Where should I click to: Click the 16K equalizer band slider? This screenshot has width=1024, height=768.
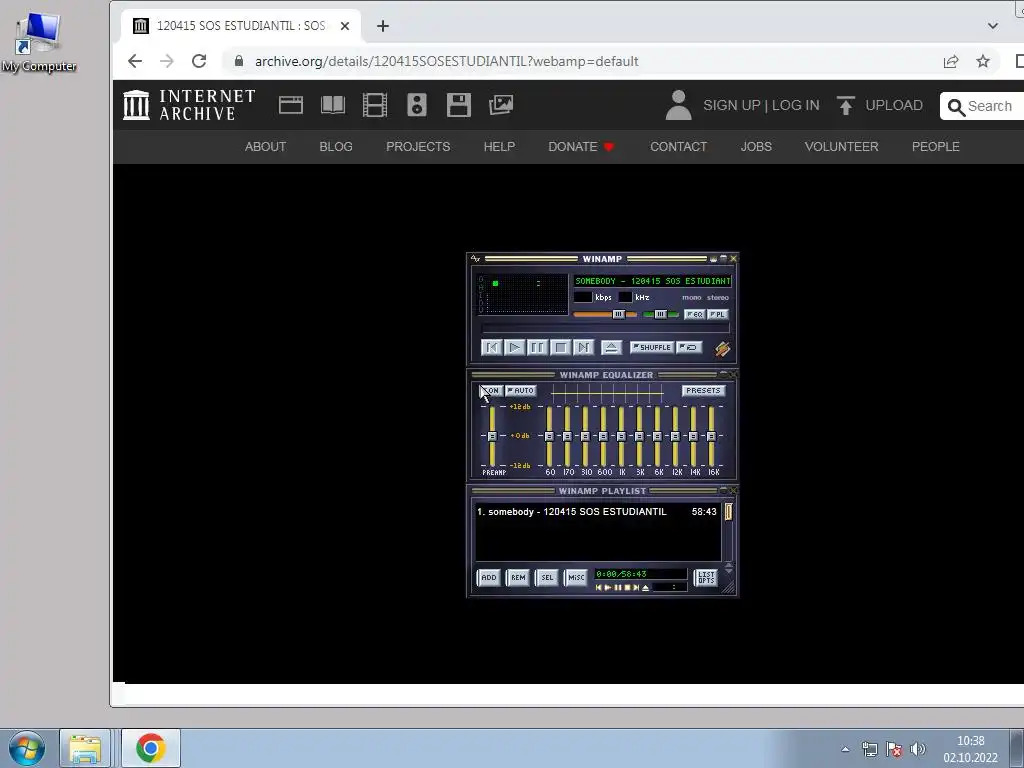[711, 436]
